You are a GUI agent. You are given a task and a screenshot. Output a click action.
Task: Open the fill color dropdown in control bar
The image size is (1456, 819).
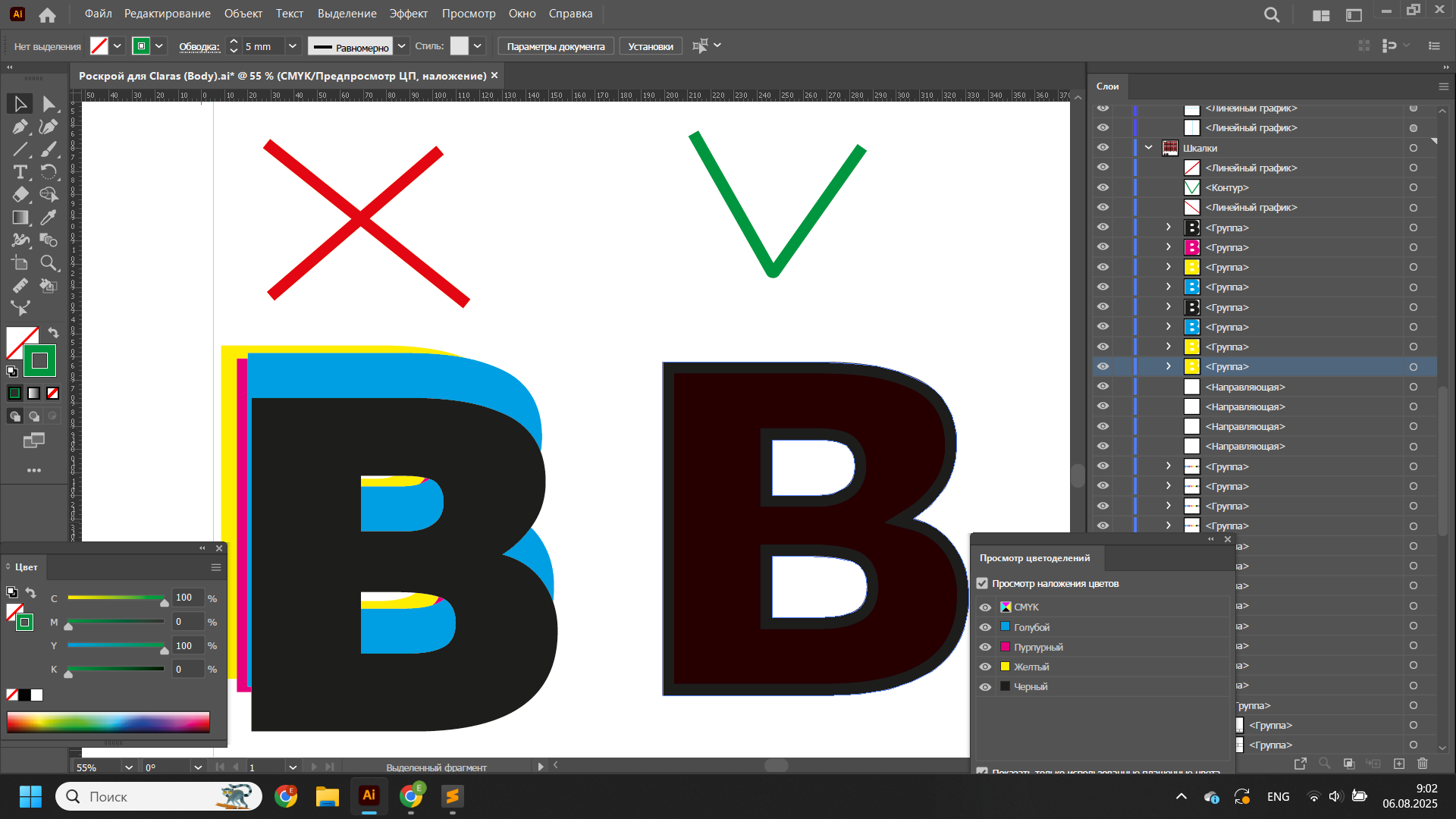(118, 46)
